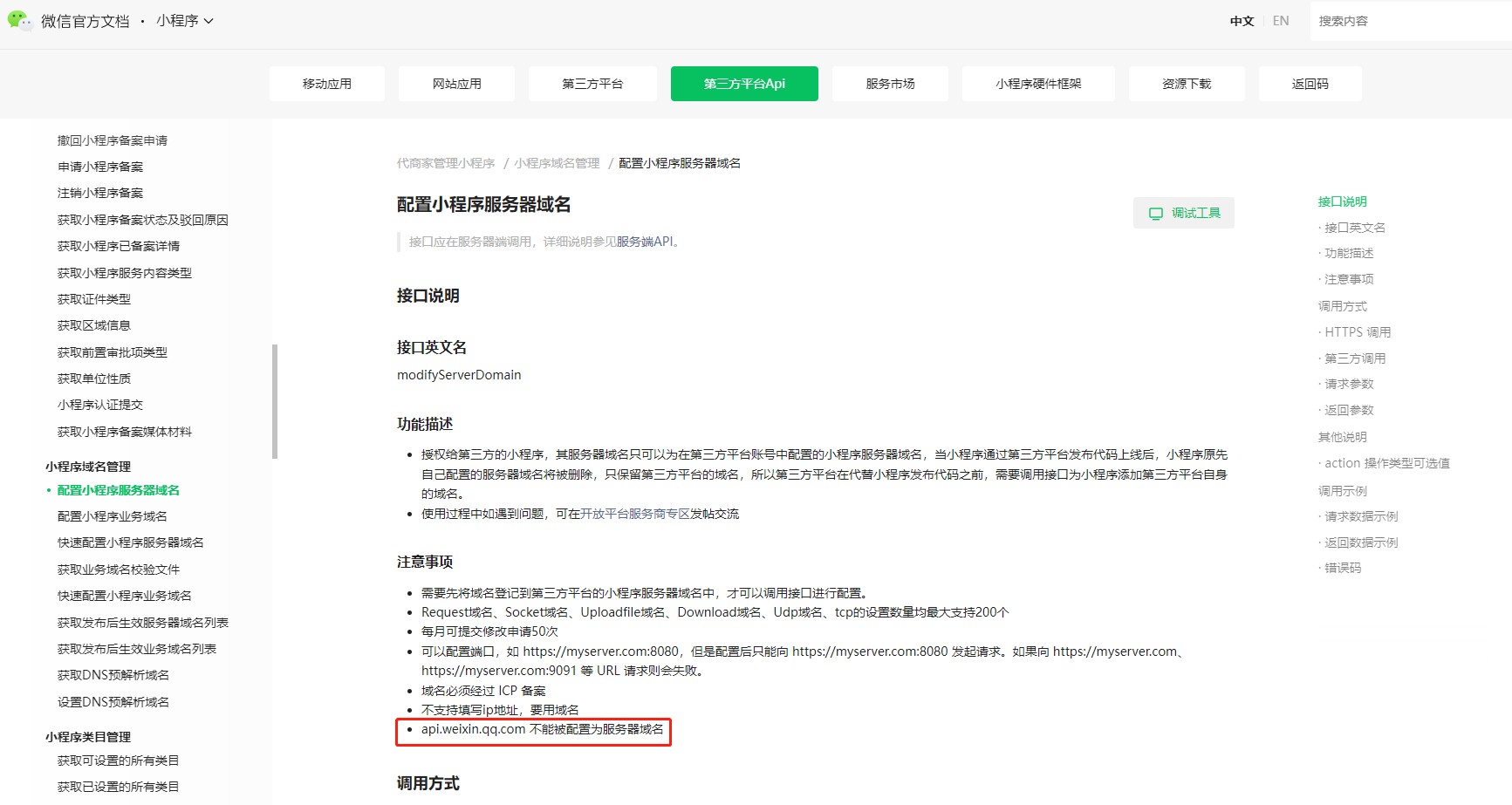
Task: Select the 小程序类目管理 sidebar section heading
Action: tap(88, 737)
